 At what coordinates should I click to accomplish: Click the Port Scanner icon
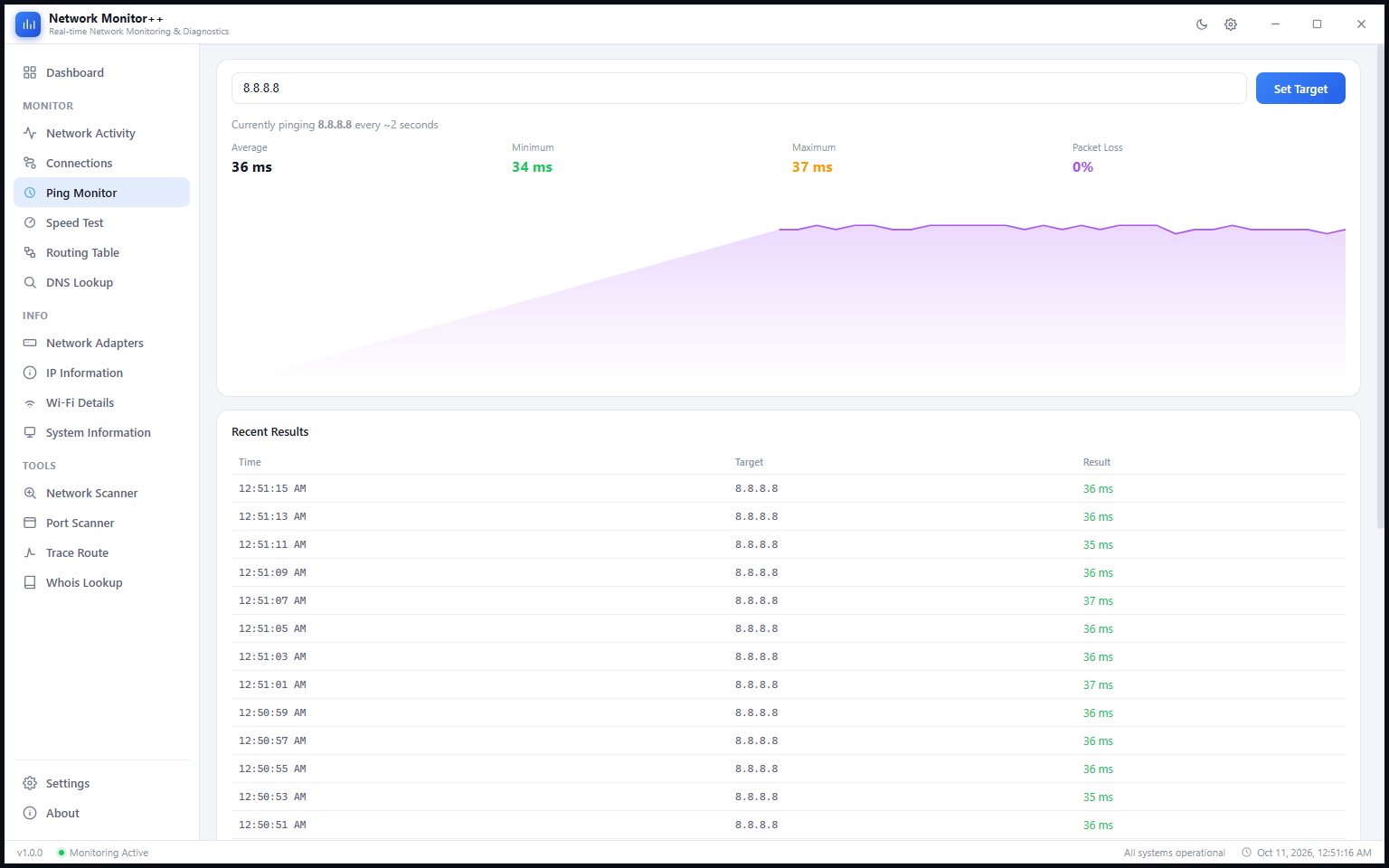[30, 523]
